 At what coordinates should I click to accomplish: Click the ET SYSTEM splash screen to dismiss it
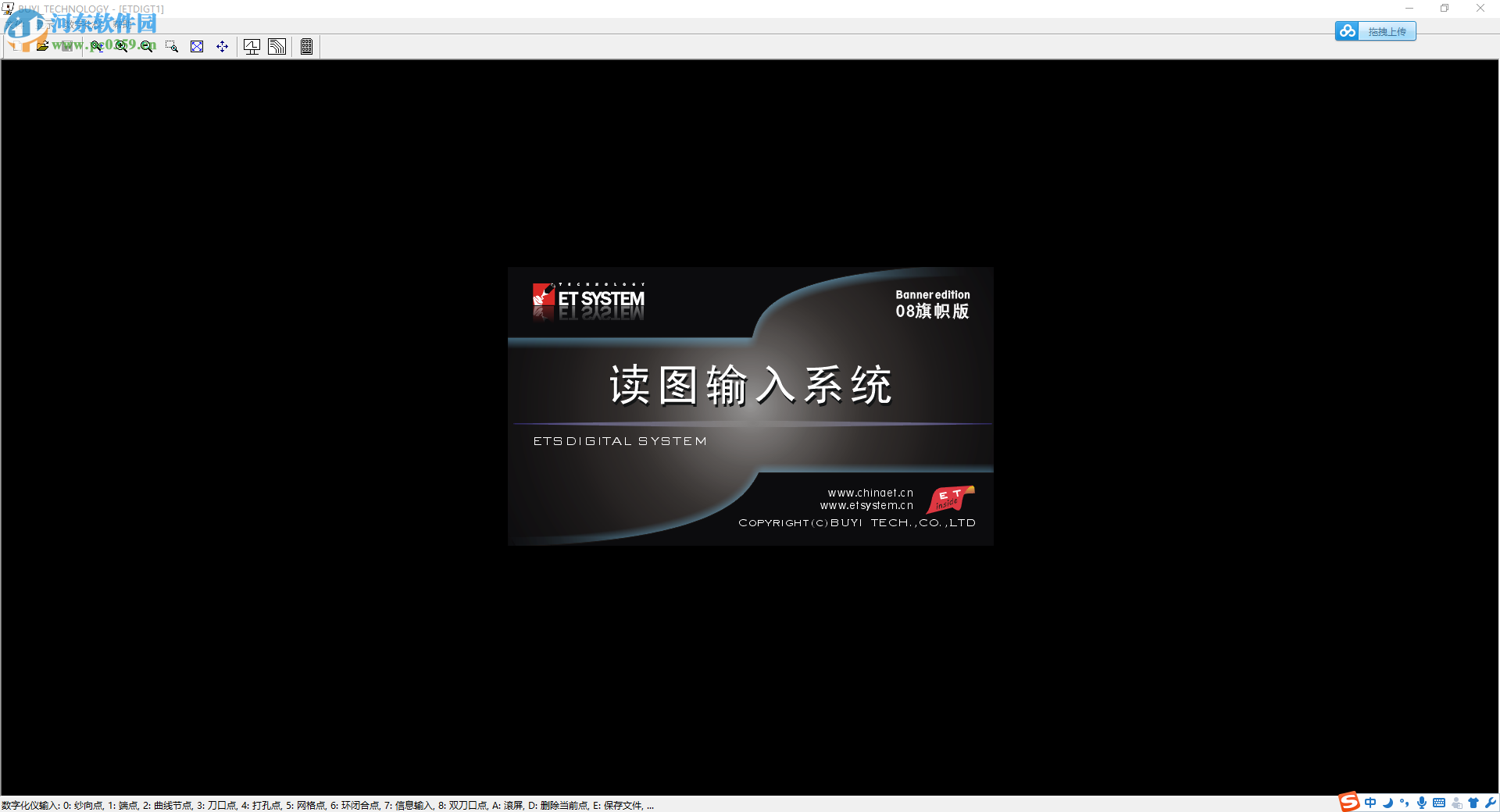pos(750,406)
